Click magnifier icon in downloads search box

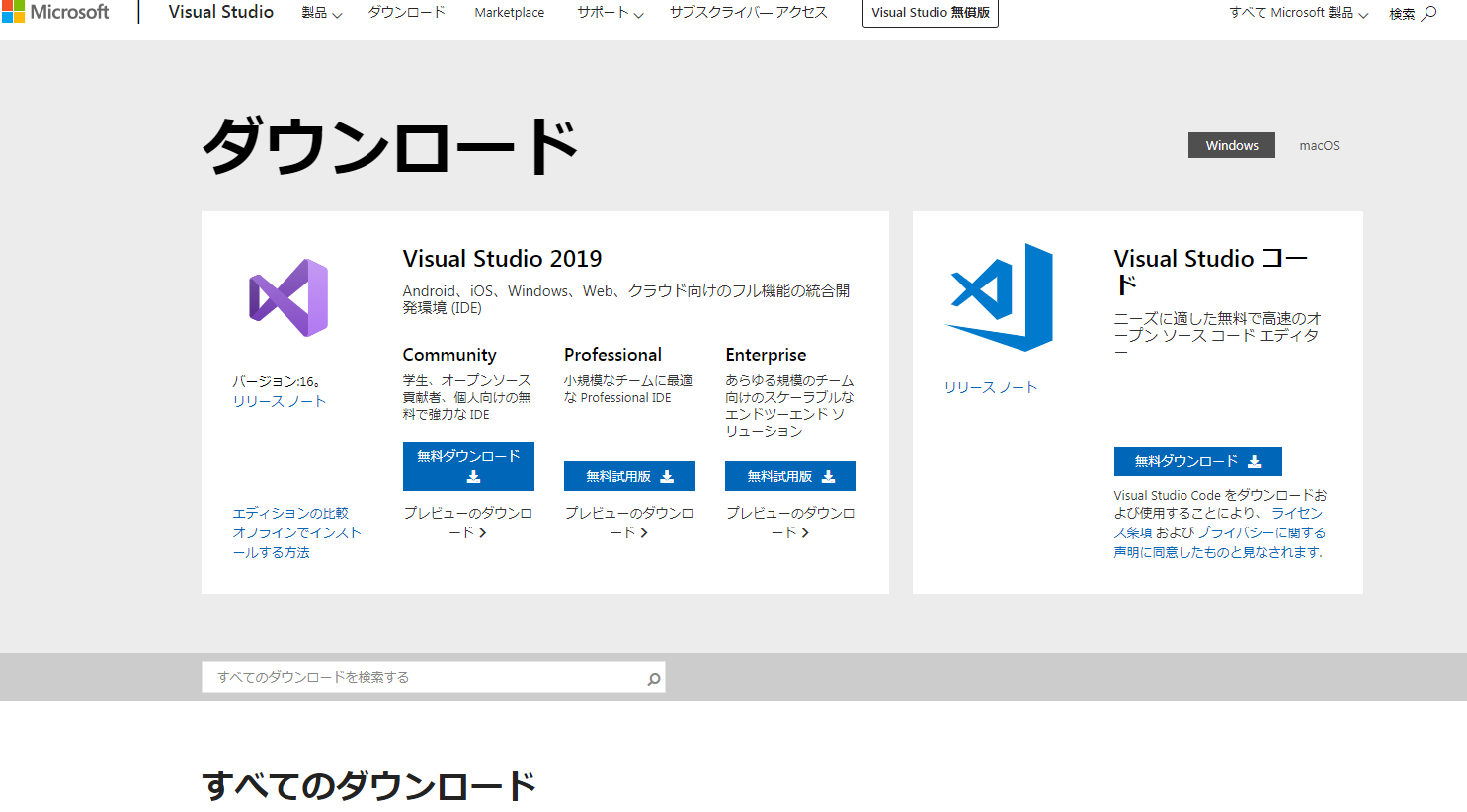coord(653,679)
